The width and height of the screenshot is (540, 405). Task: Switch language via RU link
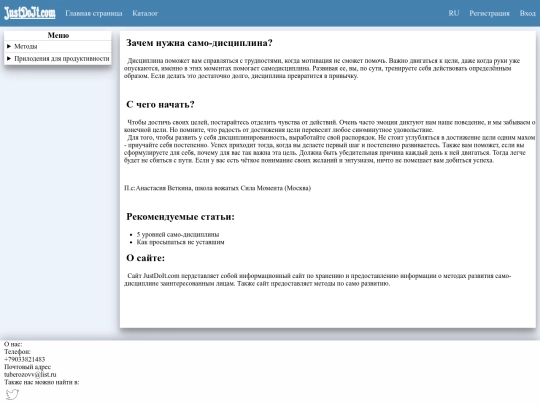454,13
